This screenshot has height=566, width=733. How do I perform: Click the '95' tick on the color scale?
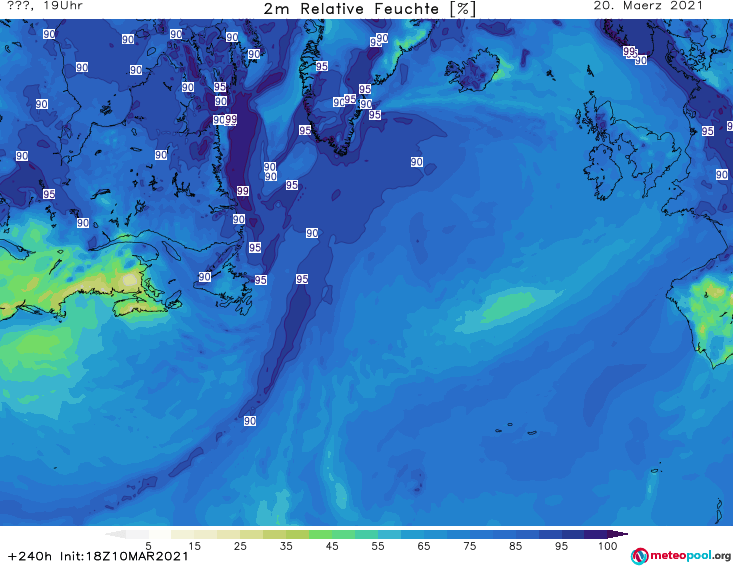(x=561, y=546)
